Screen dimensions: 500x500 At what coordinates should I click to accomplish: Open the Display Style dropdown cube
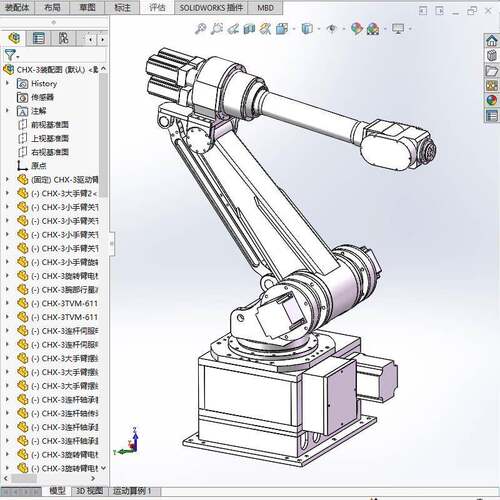(307, 29)
